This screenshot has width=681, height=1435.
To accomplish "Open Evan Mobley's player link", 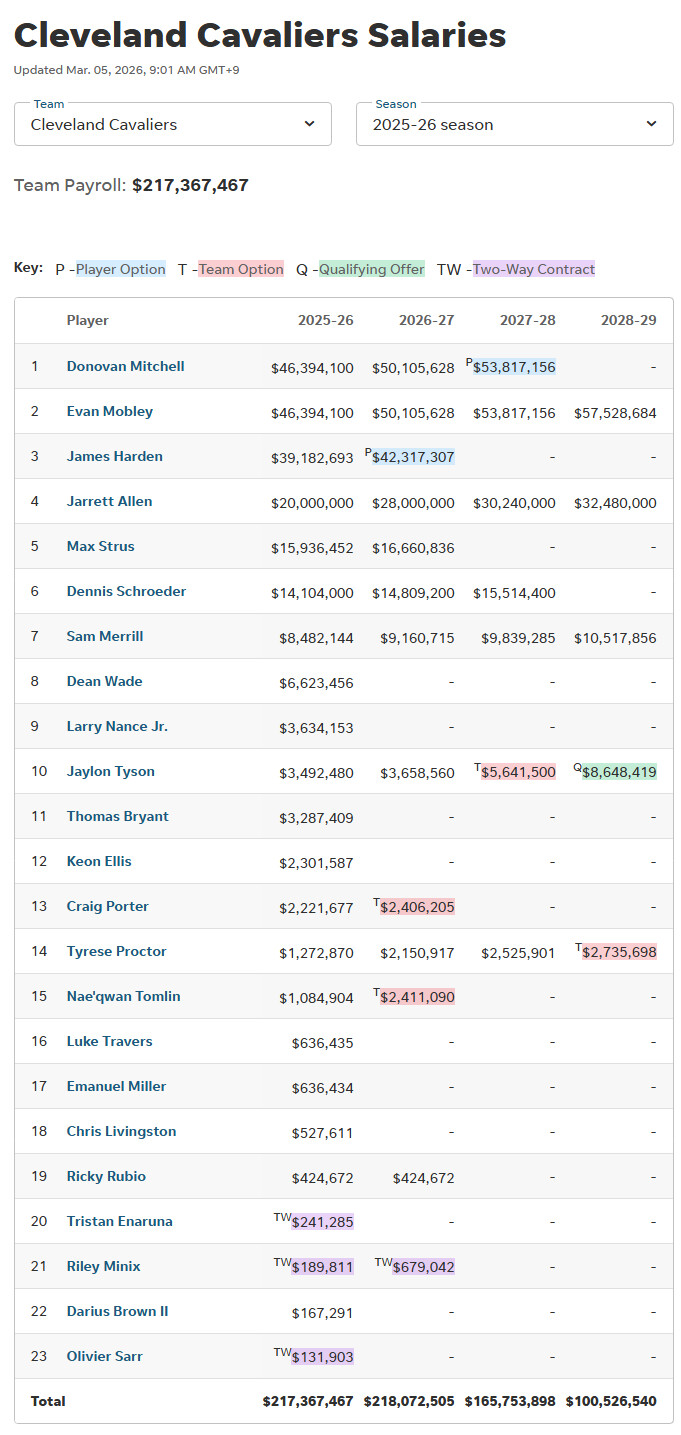I will tap(109, 411).
